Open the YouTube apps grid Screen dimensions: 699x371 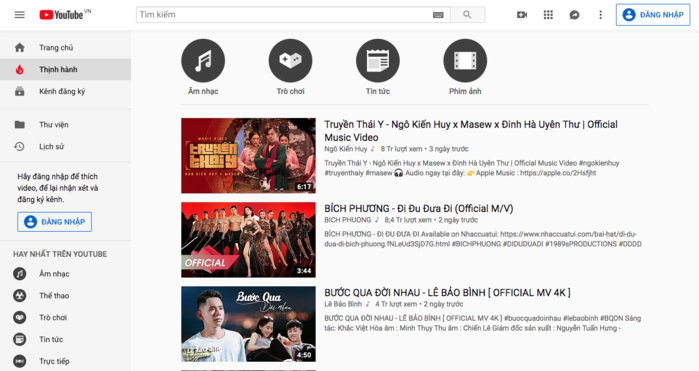pyautogui.click(x=548, y=15)
